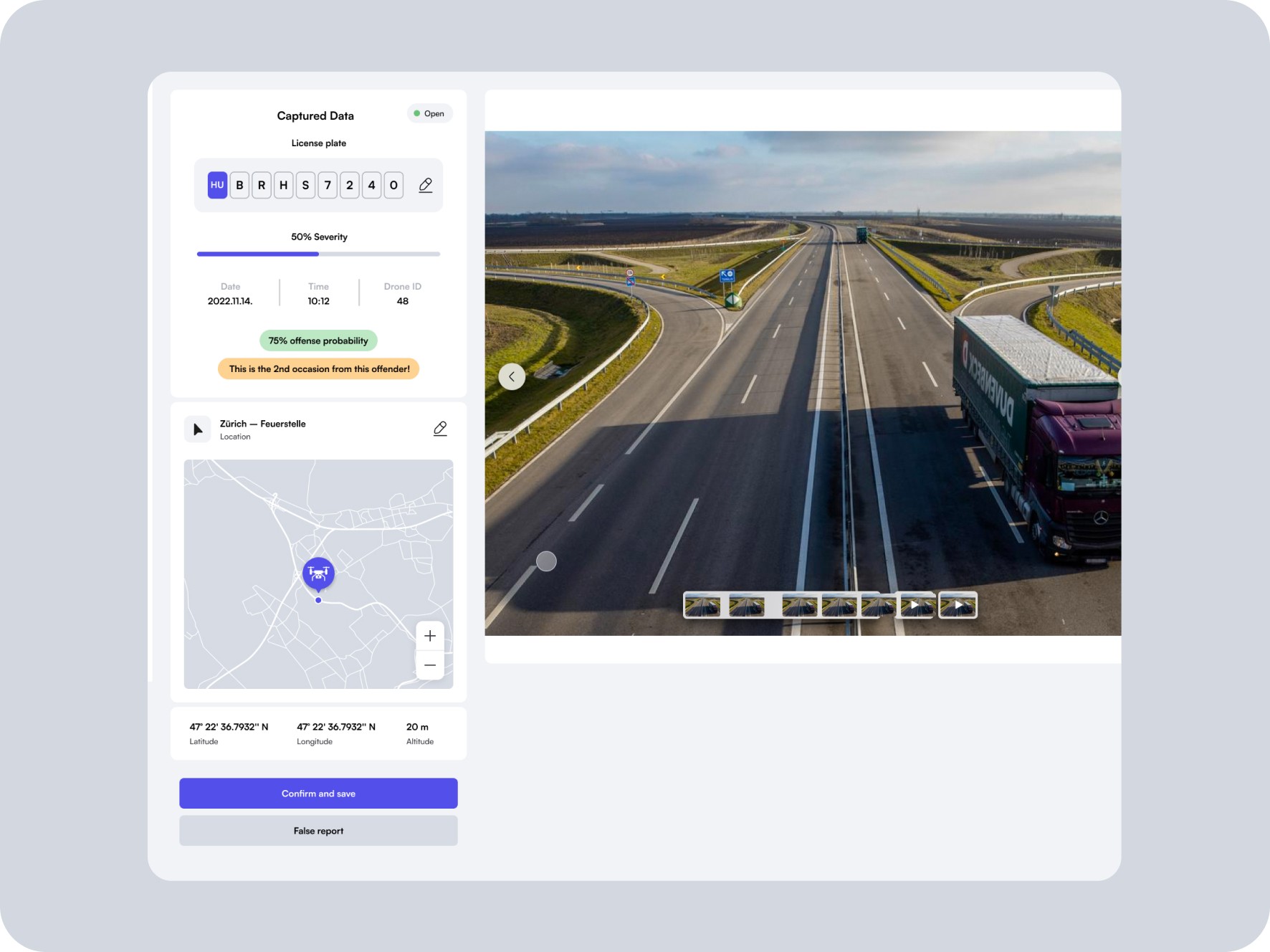Image resolution: width=1270 pixels, height=952 pixels.
Task: Select plate character R
Action: [x=262, y=185]
